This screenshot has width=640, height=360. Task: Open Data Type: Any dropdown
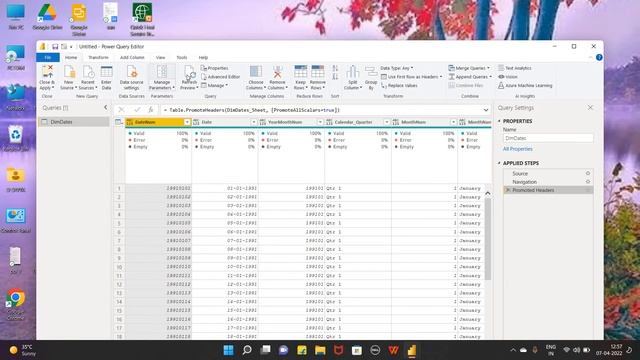pyautogui.click(x=397, y=68)
